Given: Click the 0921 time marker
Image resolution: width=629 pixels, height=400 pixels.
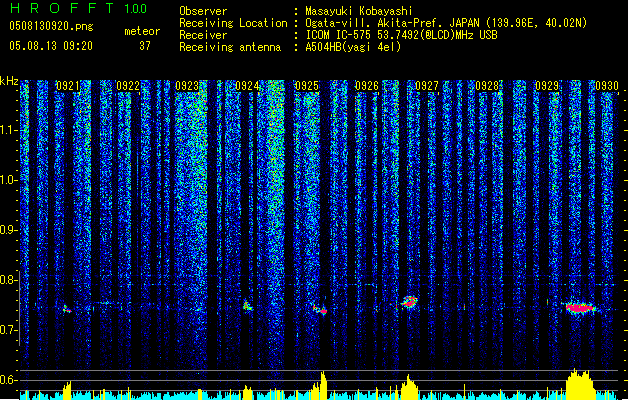Looking at the screenshot, I should click(67, 86).
